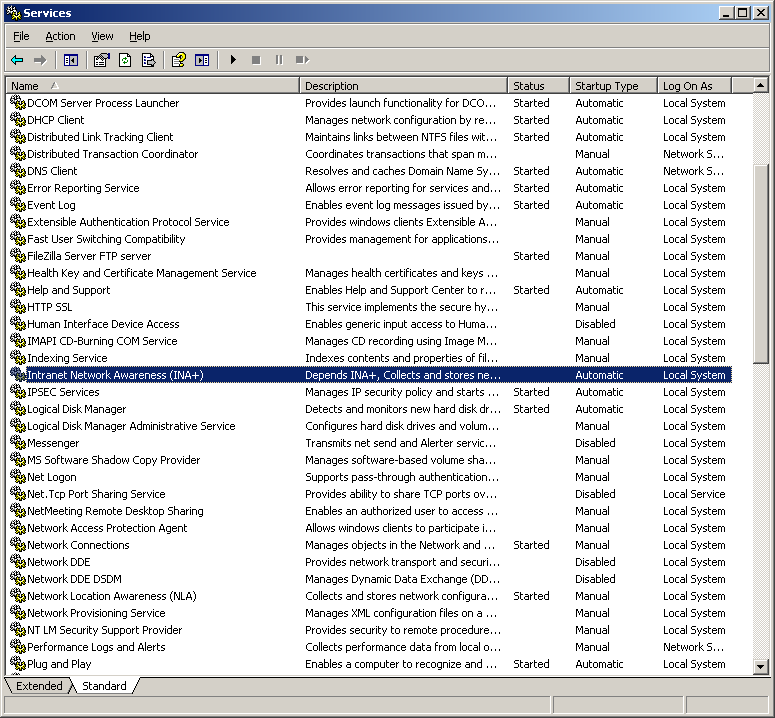The height and width of the screenshot is (718, 775).
Task: Sort by the Log On As column header
Action: [x=694, y=85]
